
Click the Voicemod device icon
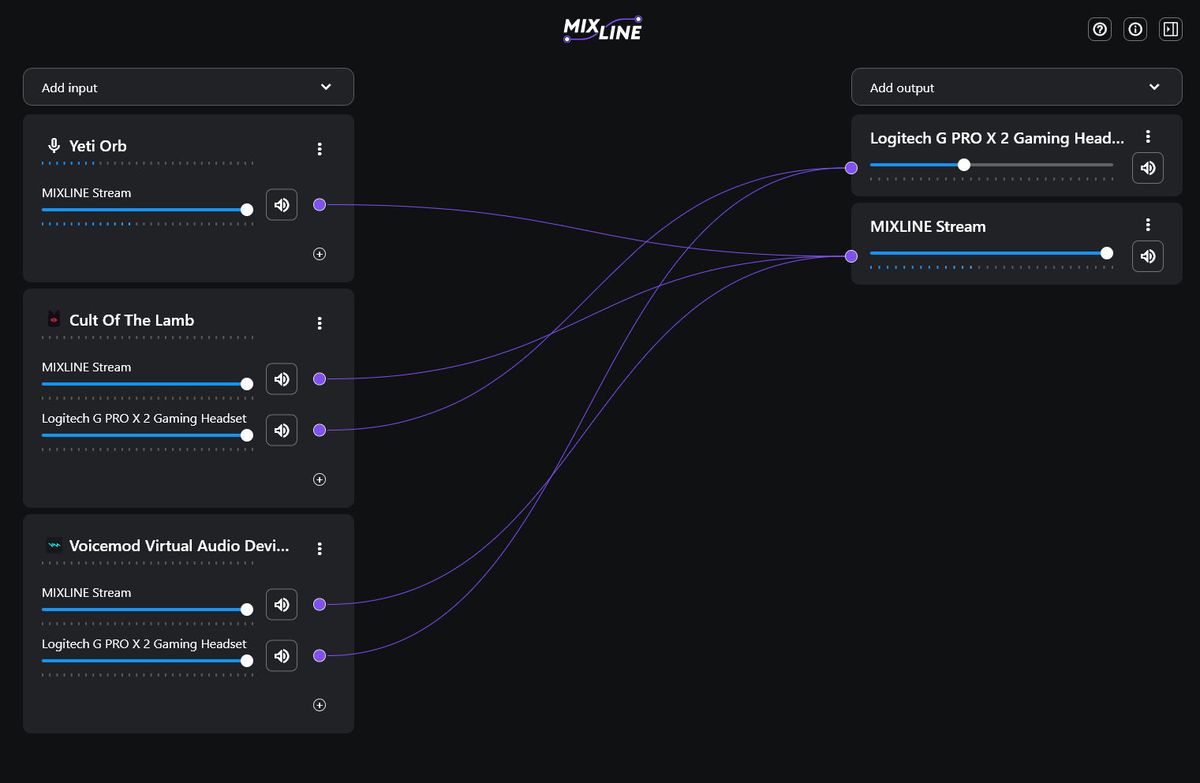tap(54, 546)
